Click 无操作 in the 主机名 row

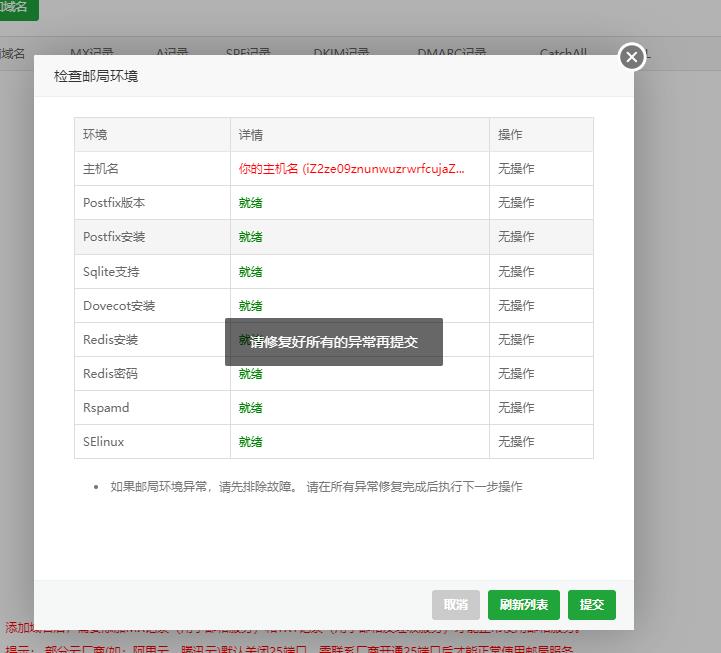coord(516,169)
